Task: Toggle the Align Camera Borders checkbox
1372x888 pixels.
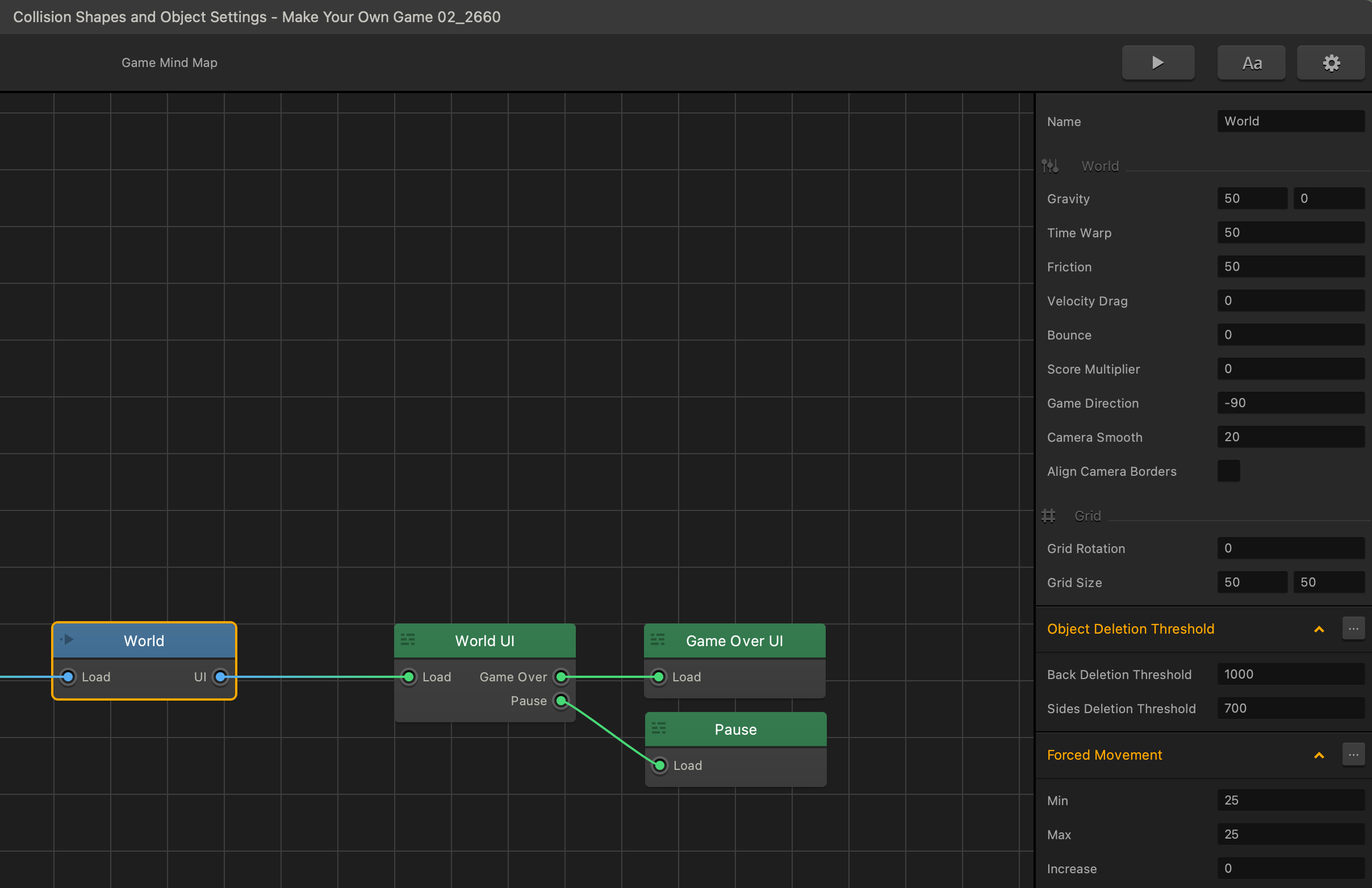Action: coord(1228,471)
